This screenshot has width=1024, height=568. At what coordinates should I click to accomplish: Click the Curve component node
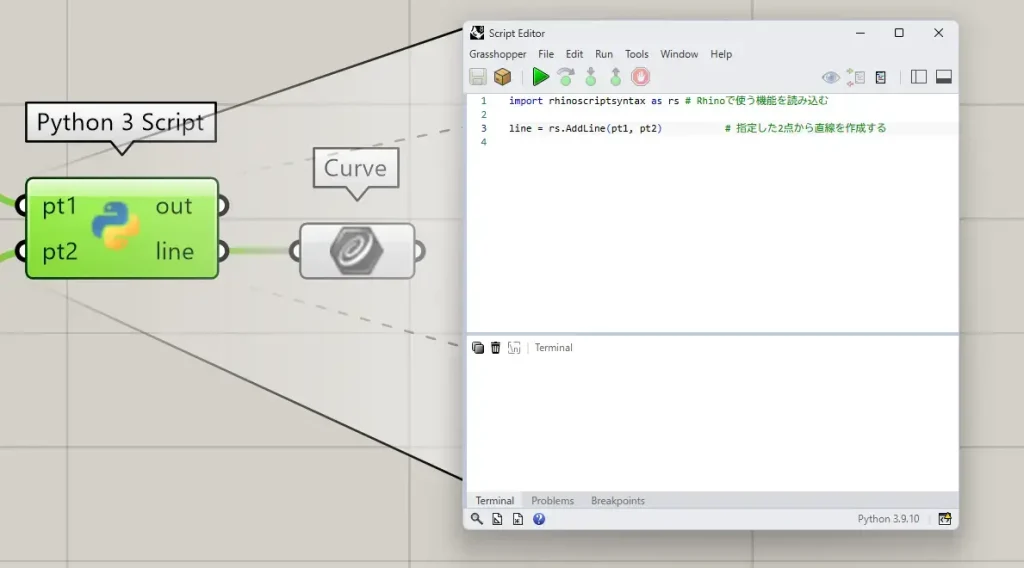tap(357, 250)
